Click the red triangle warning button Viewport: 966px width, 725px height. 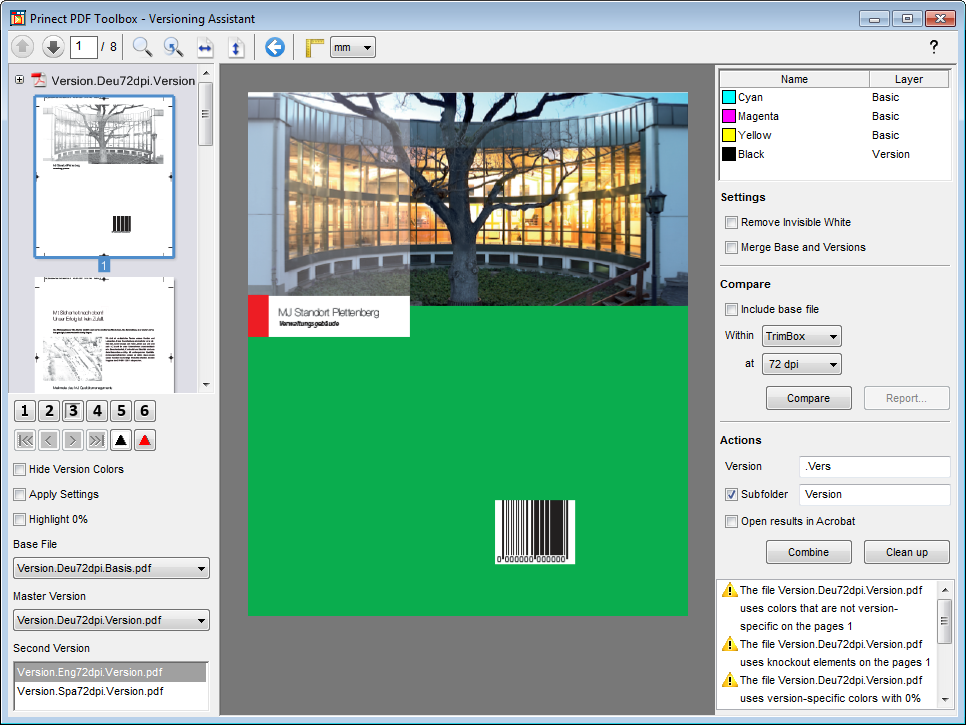point(145,440)
